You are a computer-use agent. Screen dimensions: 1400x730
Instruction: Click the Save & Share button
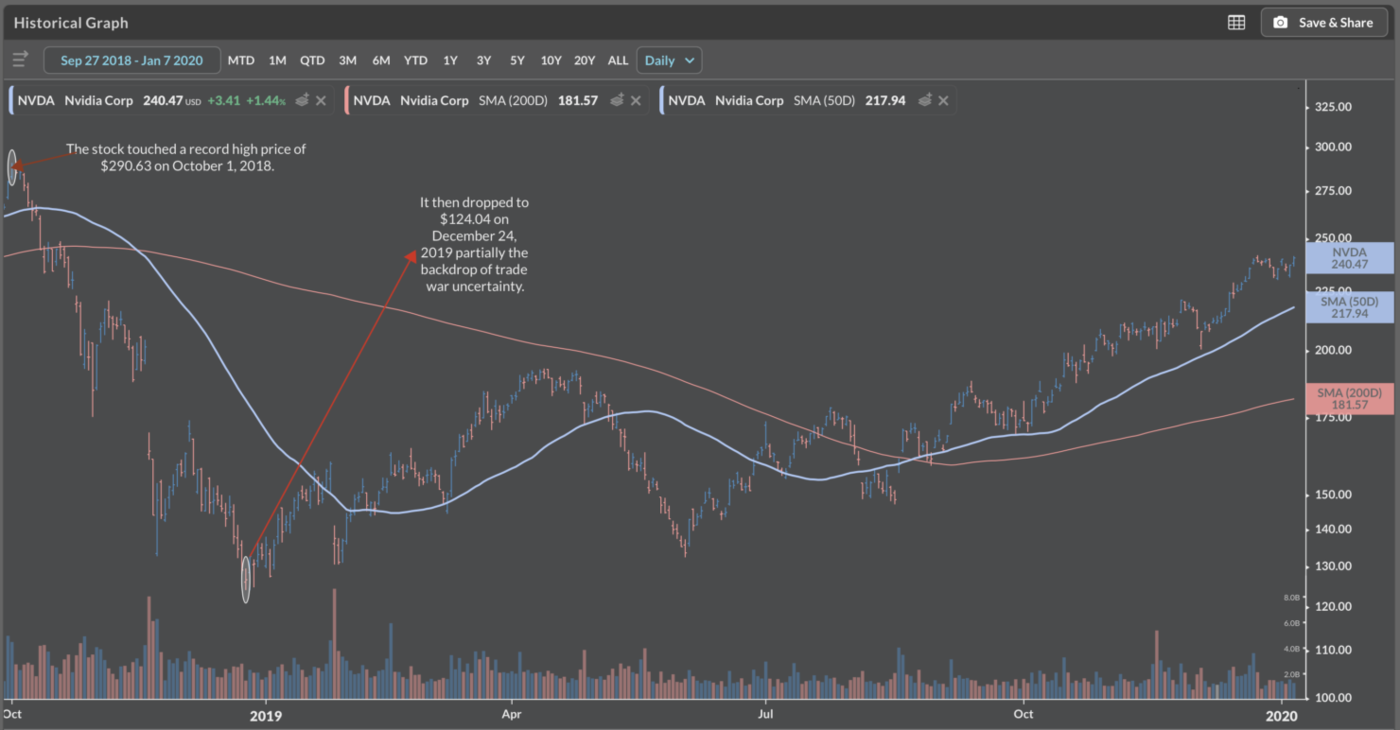tap(1324, 22)
